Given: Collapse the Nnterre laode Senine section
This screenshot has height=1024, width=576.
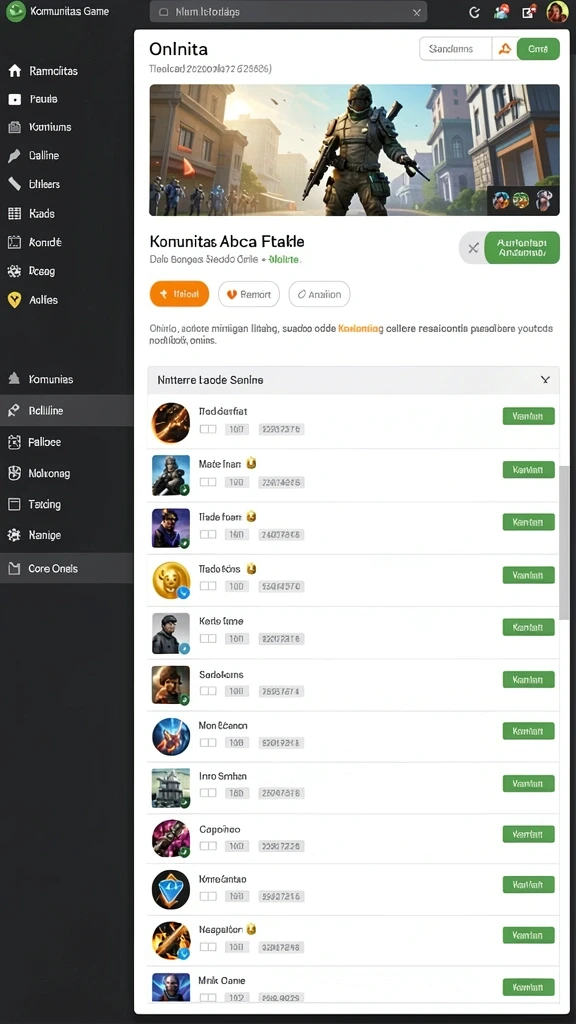Looking at the screenshot, I should [545, 379].
